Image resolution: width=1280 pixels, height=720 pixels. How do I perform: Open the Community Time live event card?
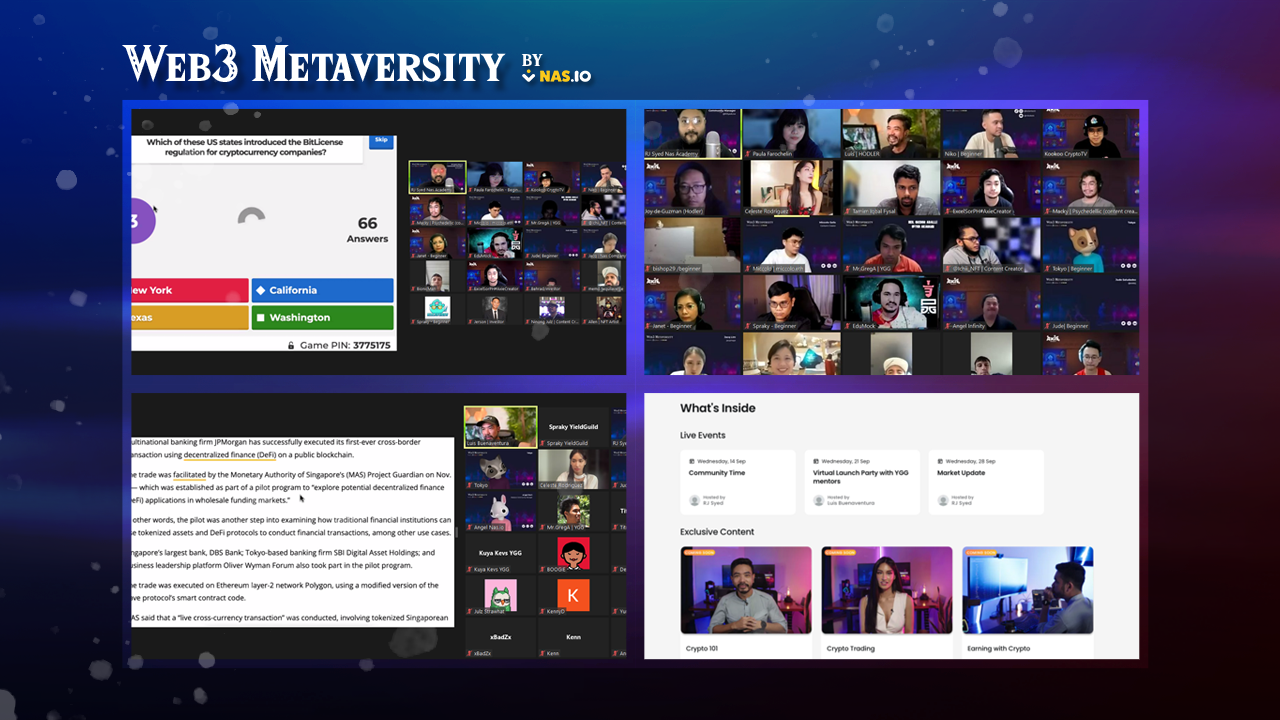pos(738,482)
